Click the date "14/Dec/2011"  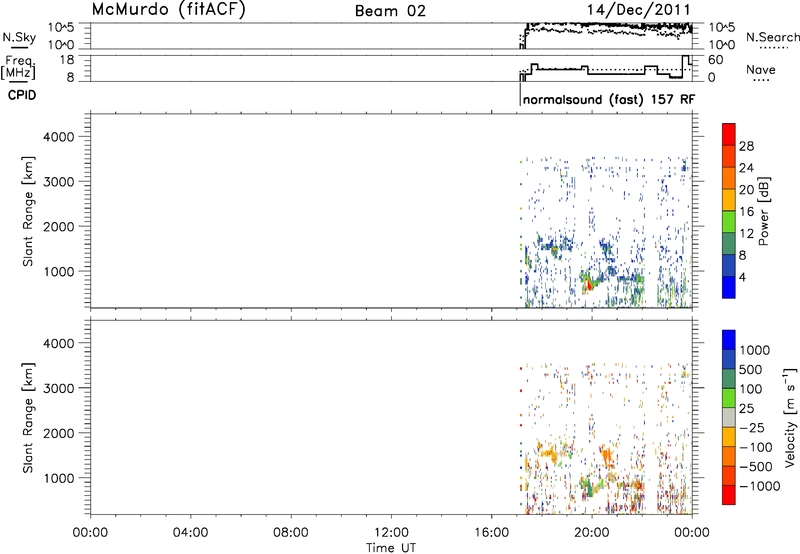click(639, 10)
